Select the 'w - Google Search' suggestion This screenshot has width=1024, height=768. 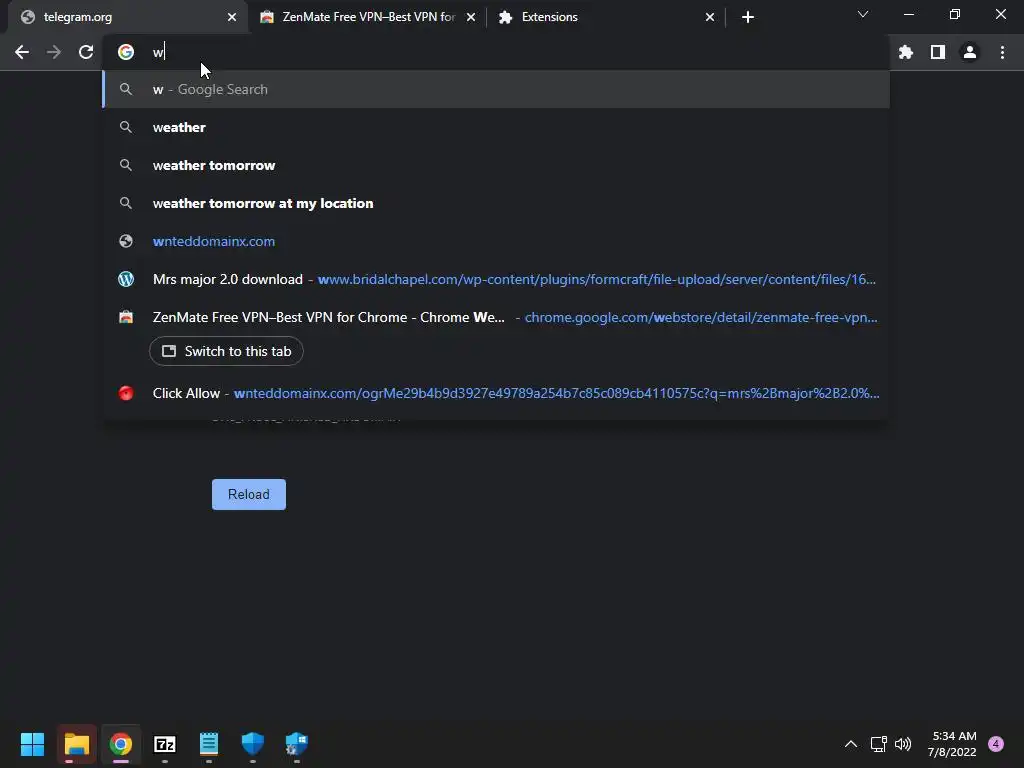coord(496,89)
